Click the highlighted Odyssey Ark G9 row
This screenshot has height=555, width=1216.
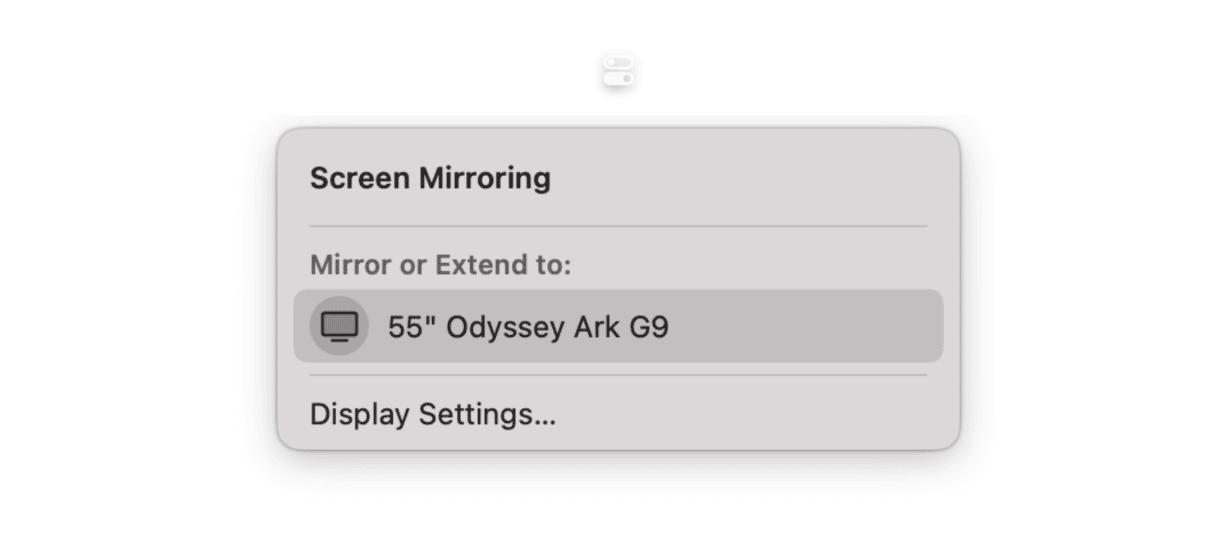coord(618,326)
